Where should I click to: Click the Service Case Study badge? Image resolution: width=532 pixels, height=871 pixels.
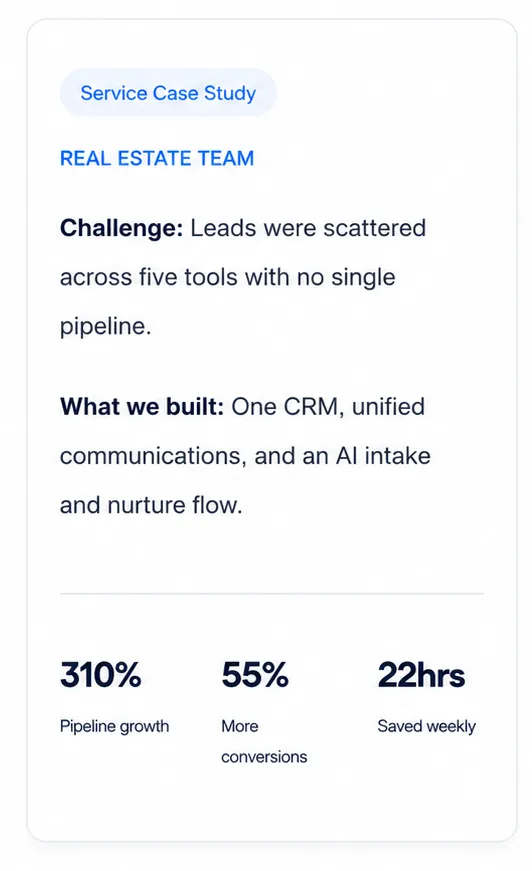168,93
